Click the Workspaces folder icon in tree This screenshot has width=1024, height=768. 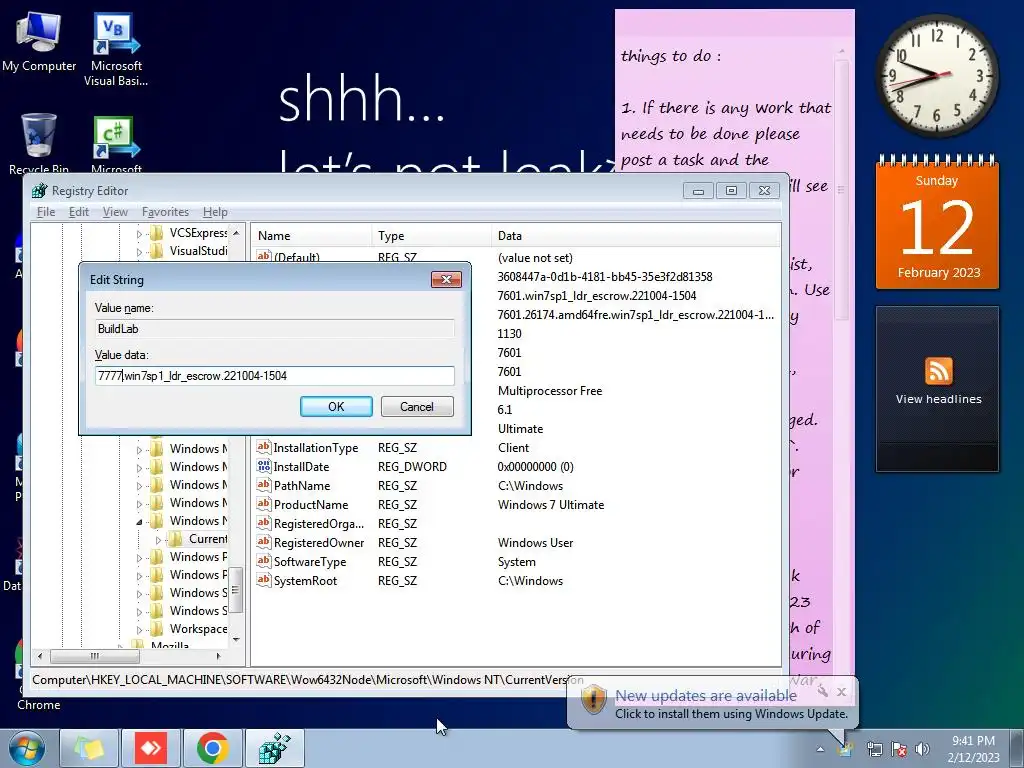tap(157, 628)
